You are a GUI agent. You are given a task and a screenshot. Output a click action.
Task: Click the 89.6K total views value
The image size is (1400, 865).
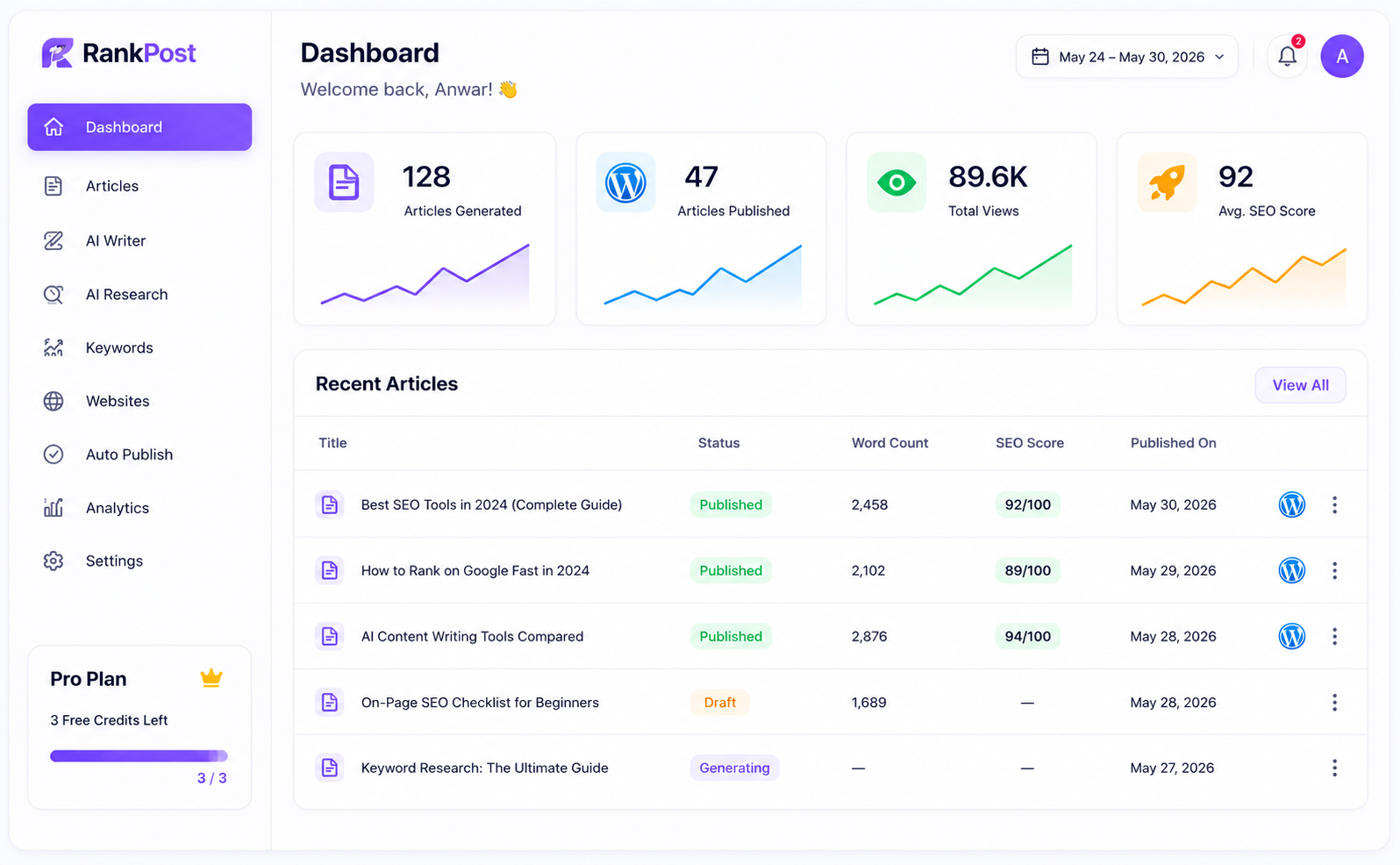point(988,177)
